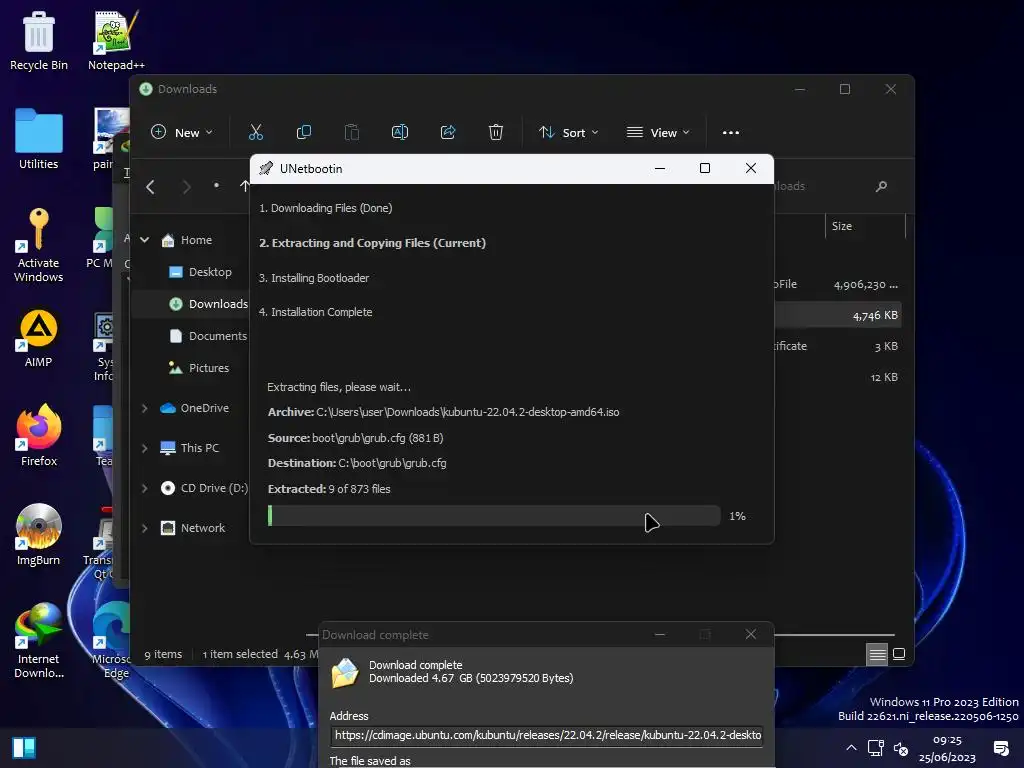Click the Address URL field in Download complete

[x=547, y=735]
